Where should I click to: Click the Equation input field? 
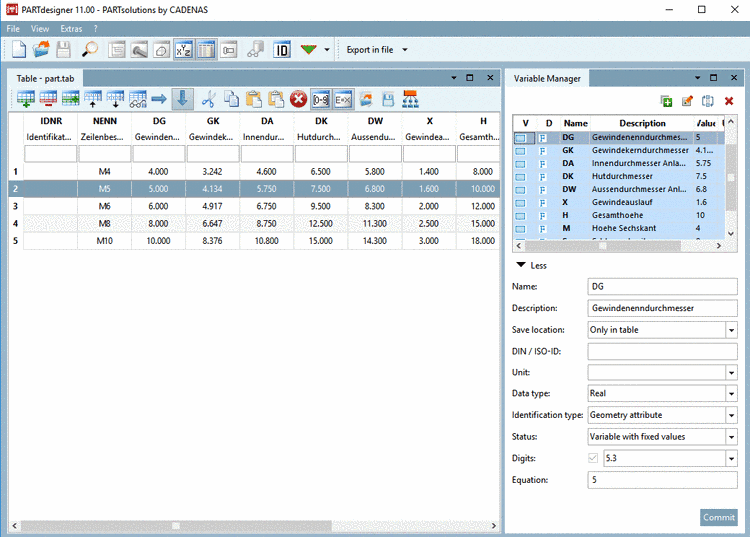pos(662,479)
